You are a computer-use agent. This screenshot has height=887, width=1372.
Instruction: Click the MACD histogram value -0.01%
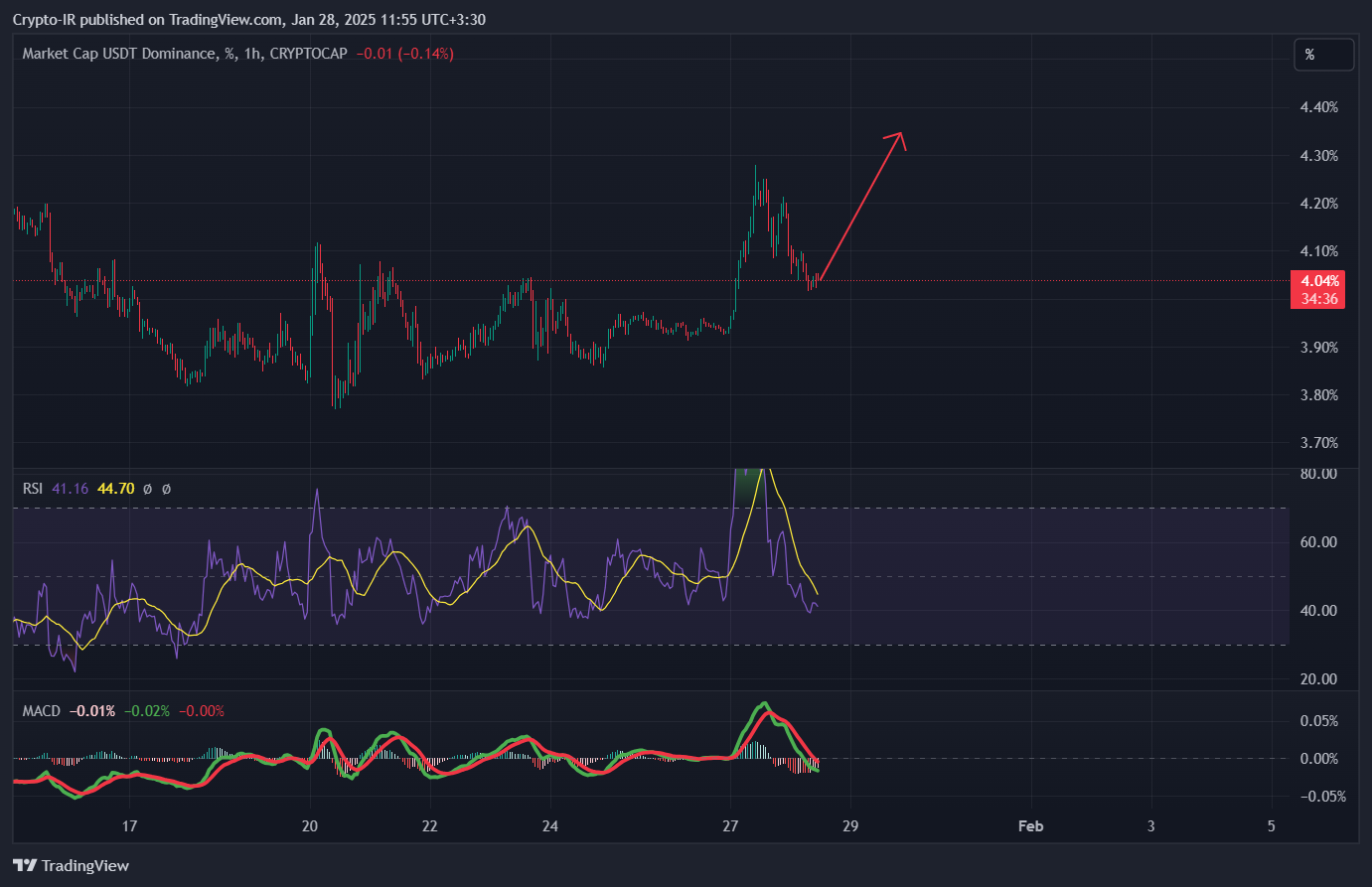pos(92,711)
